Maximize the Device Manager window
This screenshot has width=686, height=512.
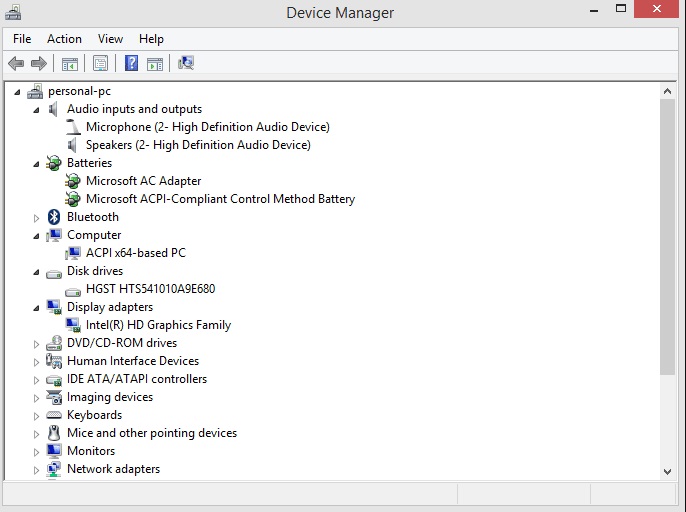[621, 9]
